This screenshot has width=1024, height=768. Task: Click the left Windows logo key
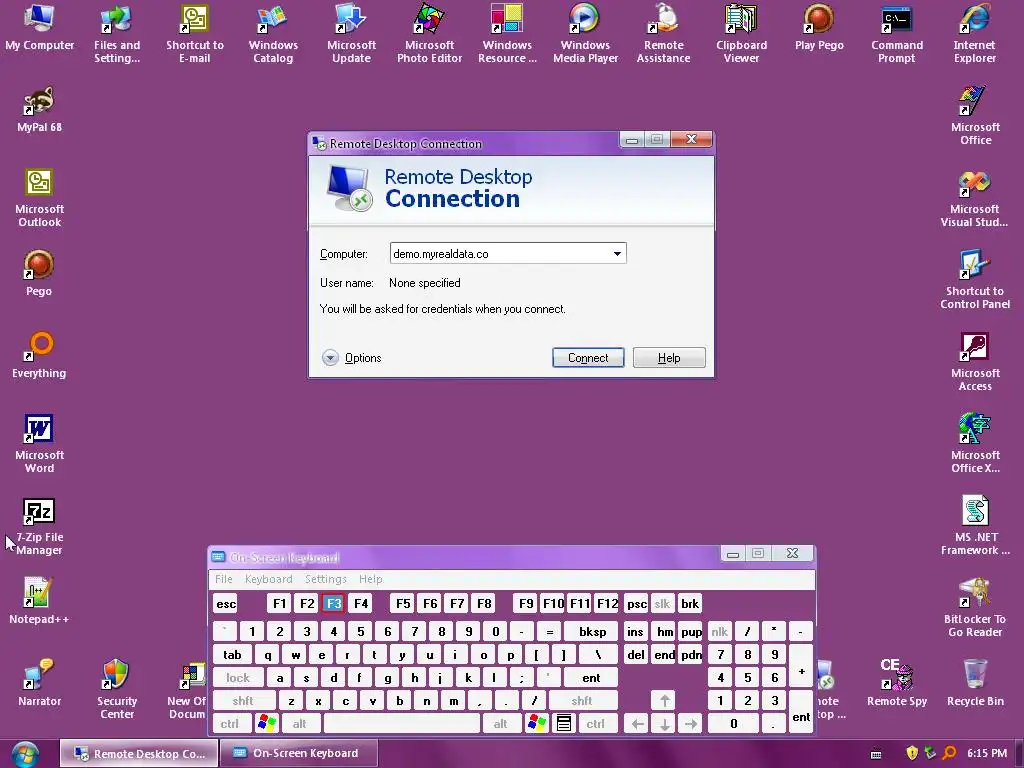pos(267,724)
